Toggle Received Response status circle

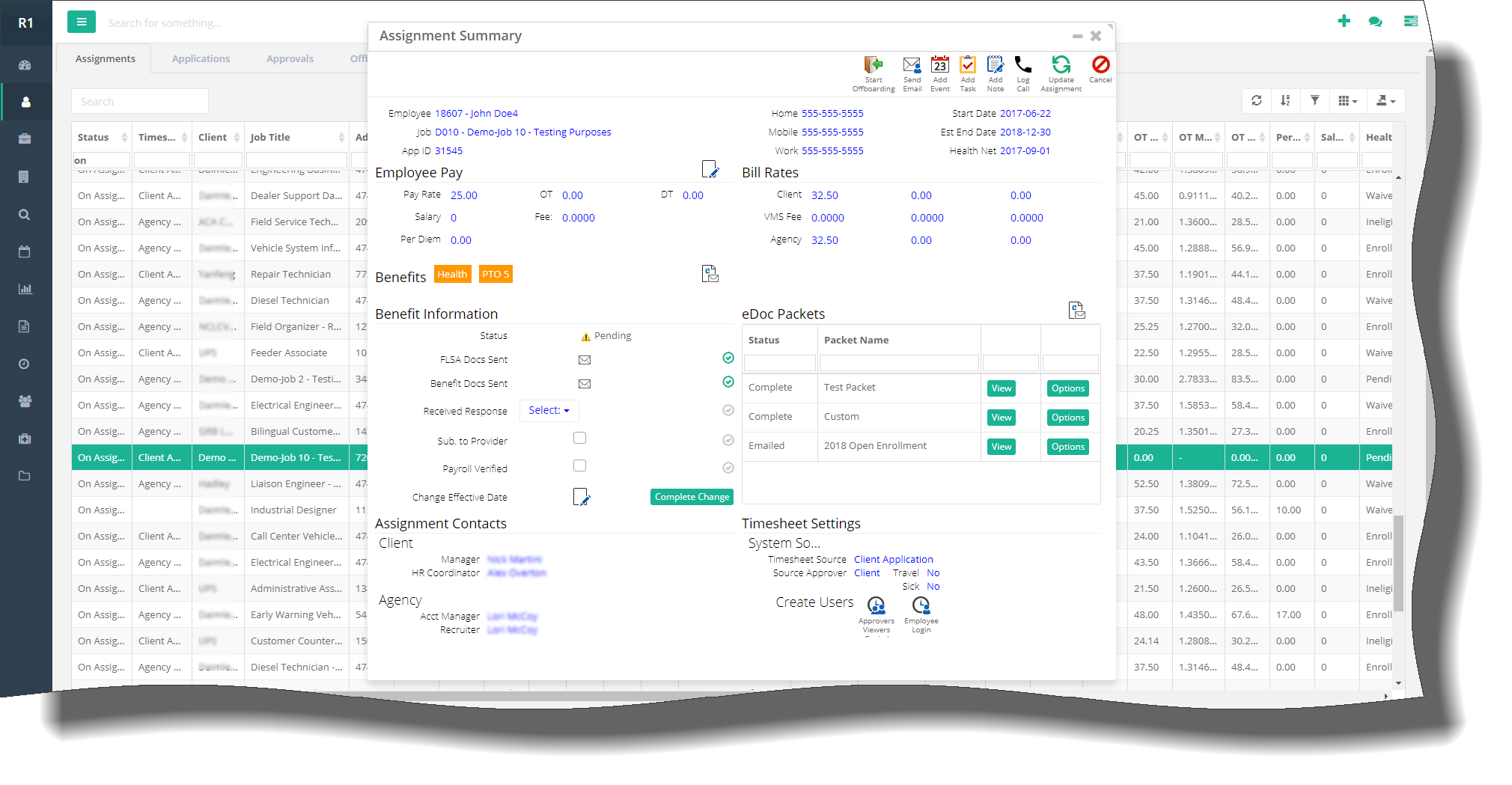(728, 410)
